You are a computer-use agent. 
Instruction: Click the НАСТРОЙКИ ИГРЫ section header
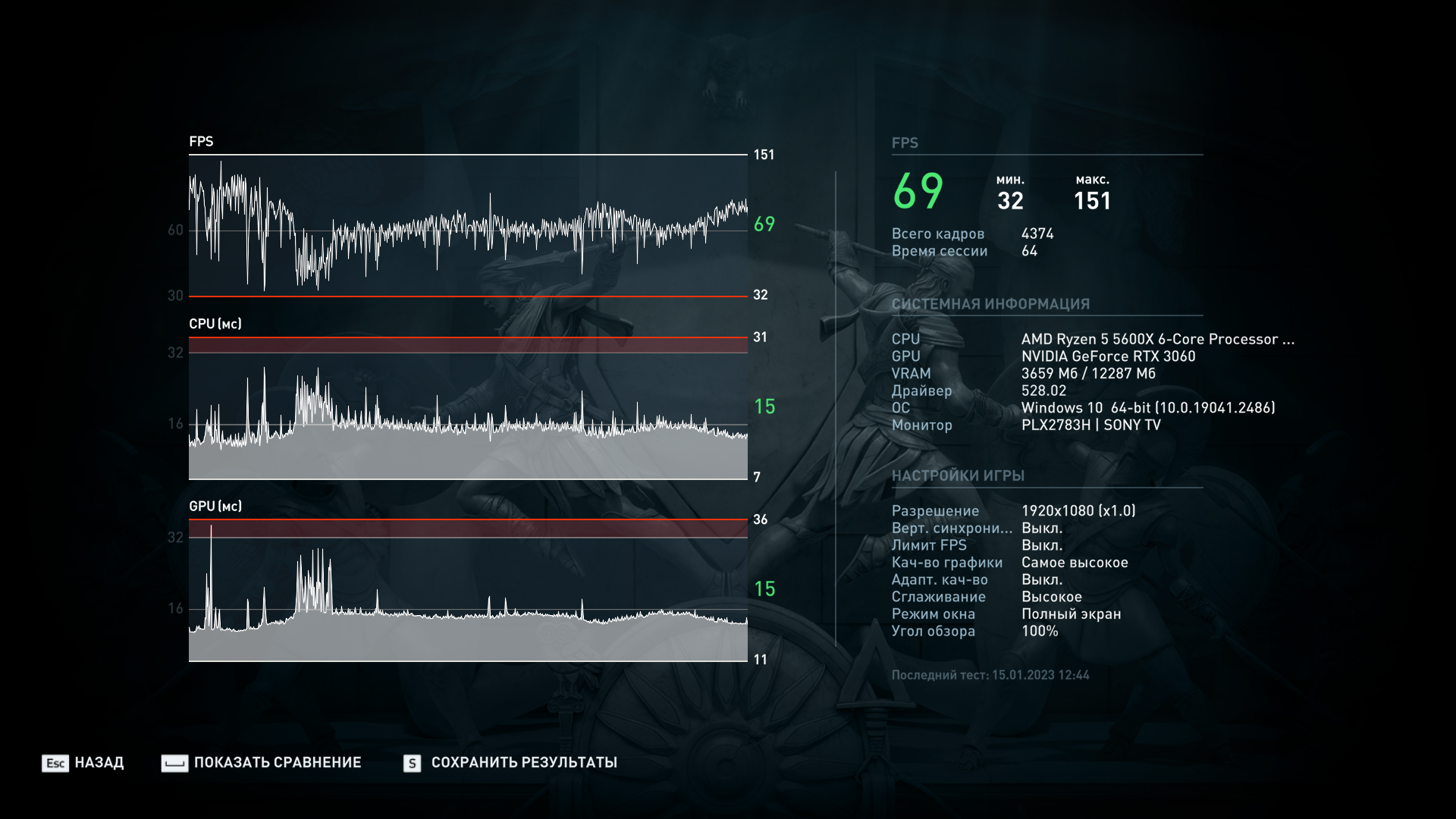(x=958, y=475)
